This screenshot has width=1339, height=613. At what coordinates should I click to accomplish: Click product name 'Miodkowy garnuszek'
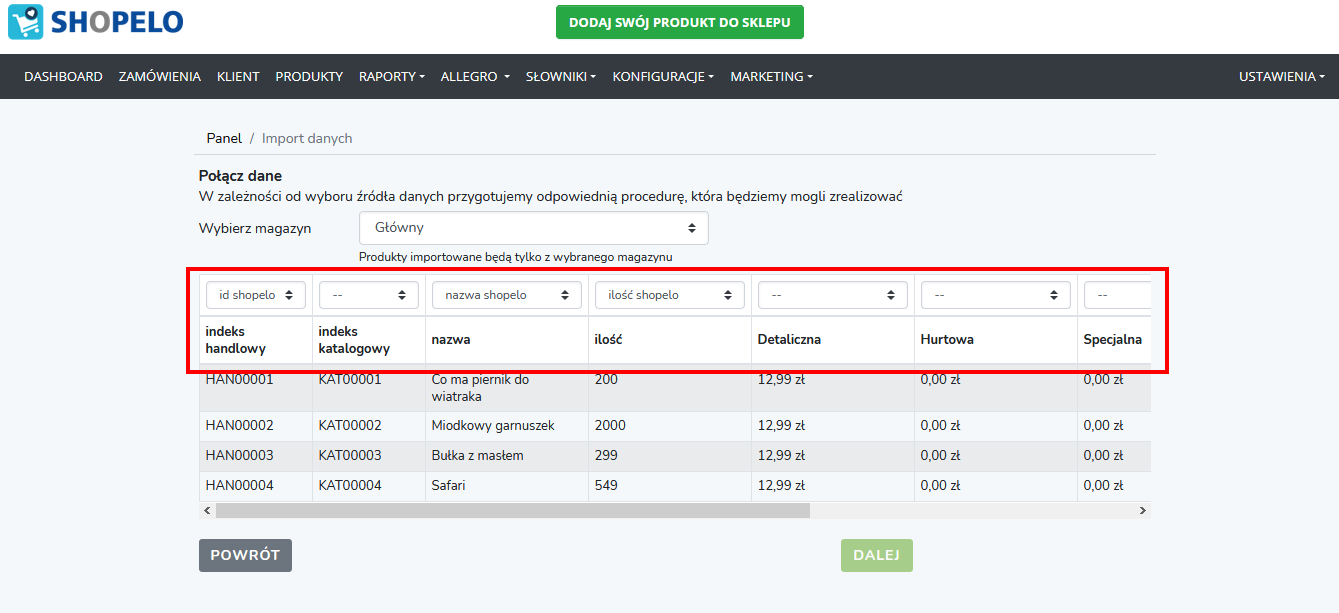coord(493,426)
